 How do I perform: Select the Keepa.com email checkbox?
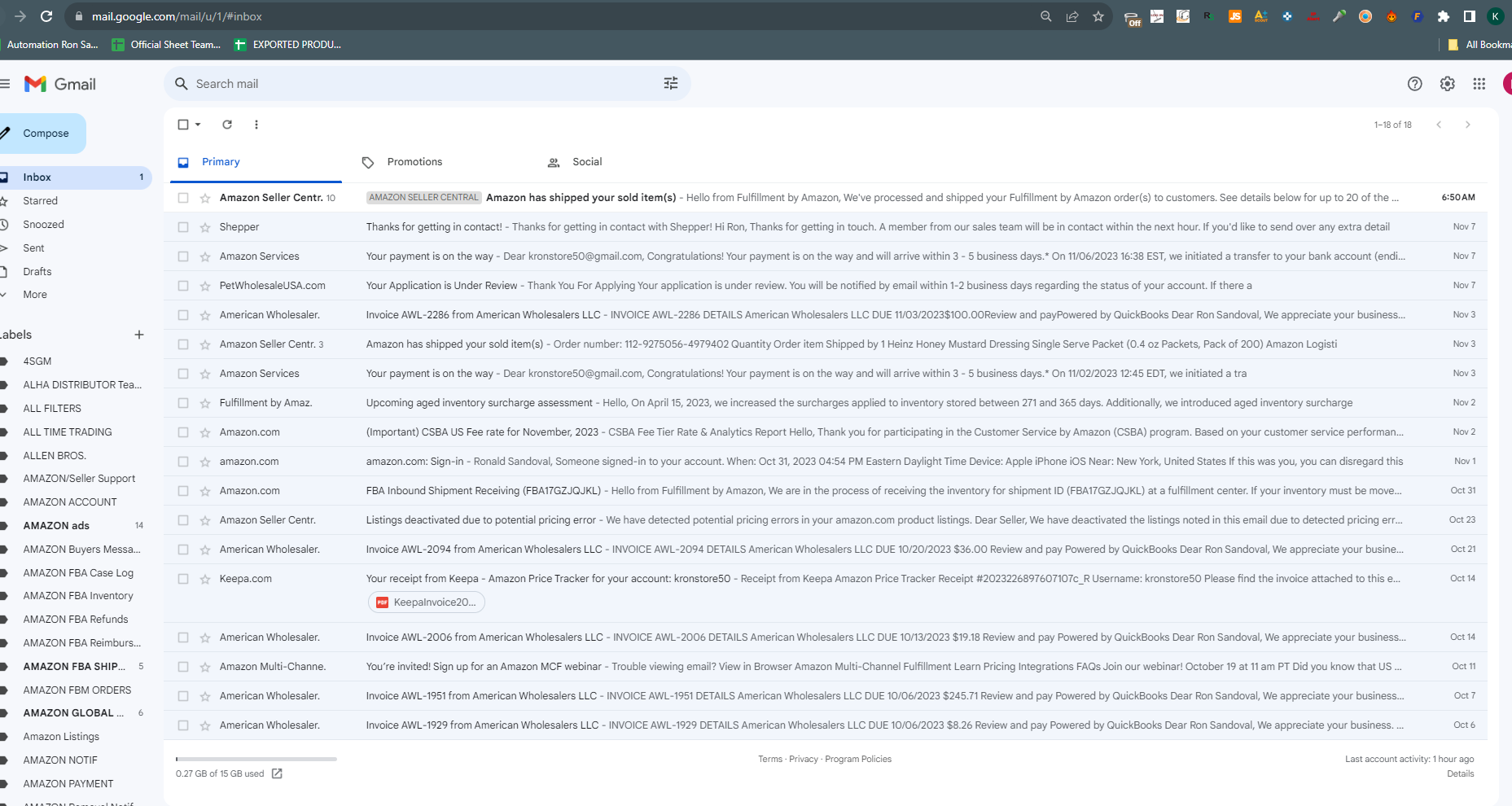[x=183, y=579]
